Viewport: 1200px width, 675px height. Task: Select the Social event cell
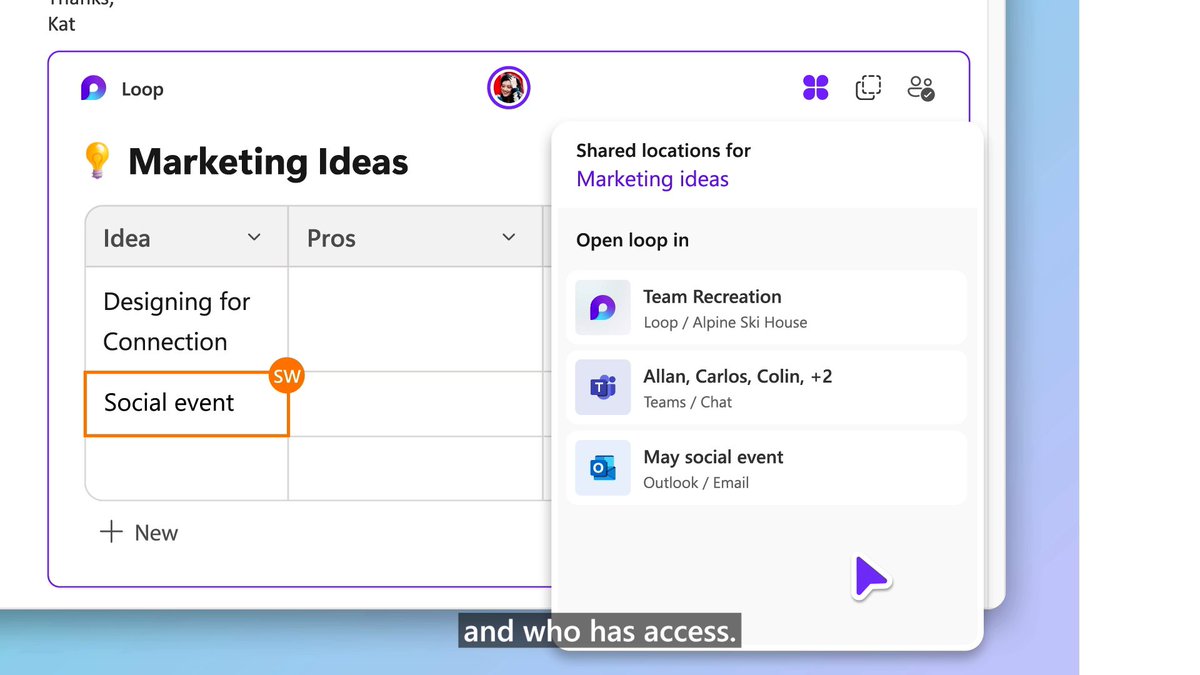coord(187,404)
